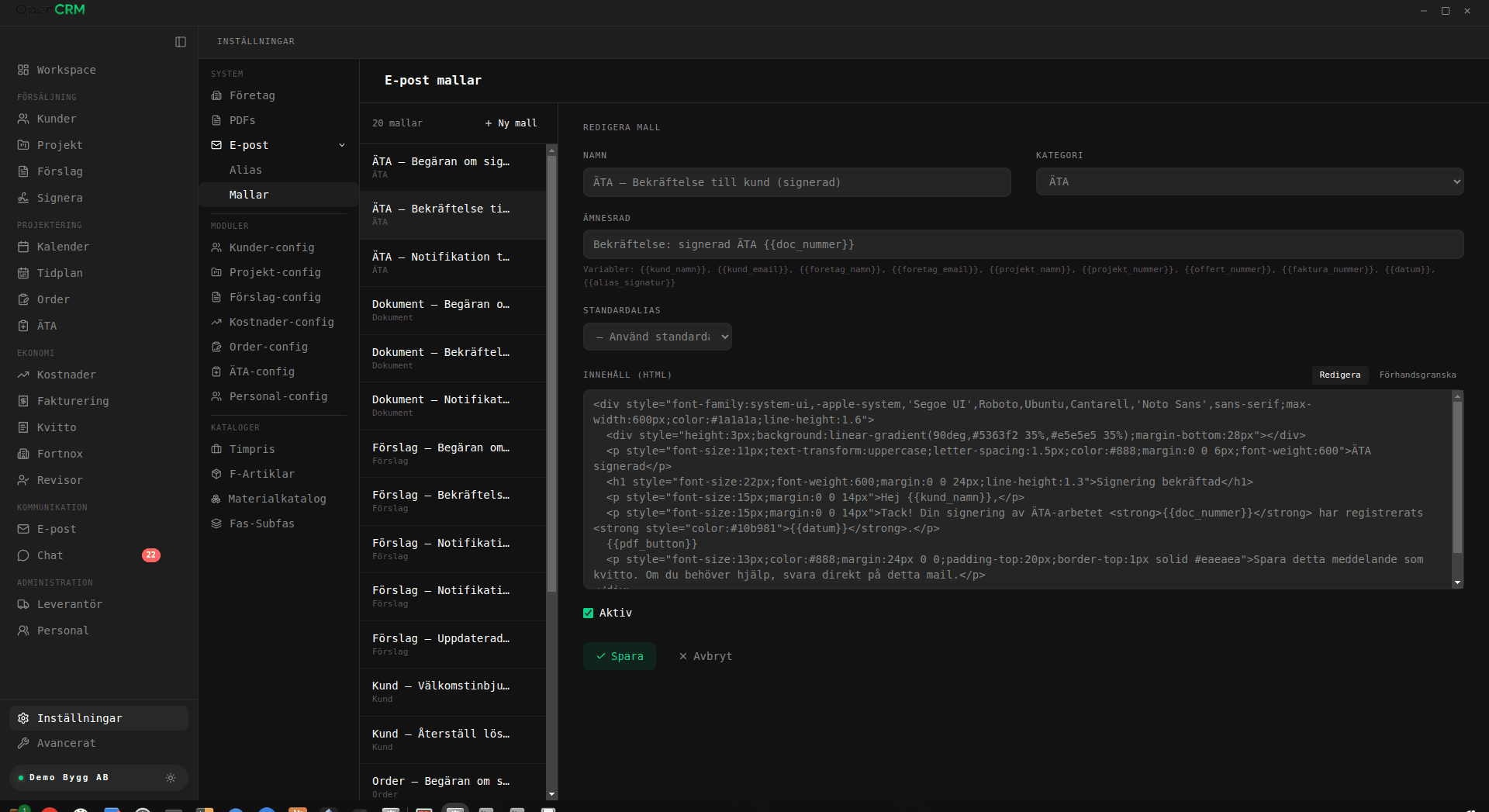Click the Kvitto receipt icon
1489x812 pixels.
click(x=23, y=427)
